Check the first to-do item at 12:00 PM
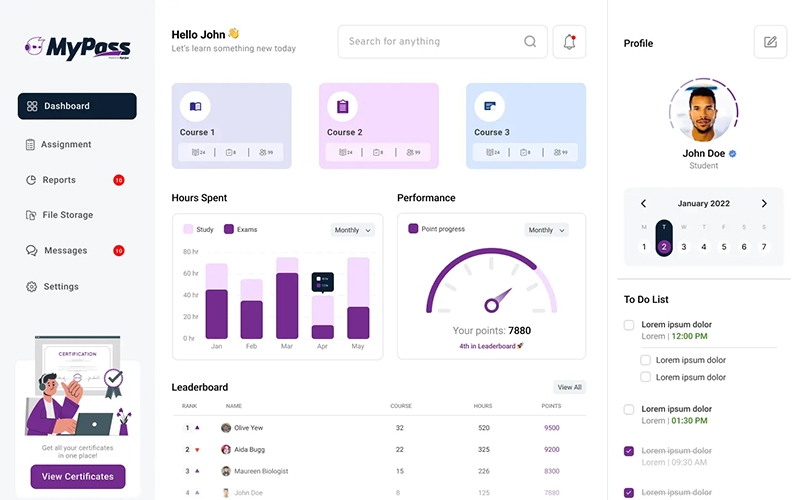Viewport: 800px width, 500px height. pos(629,325)
